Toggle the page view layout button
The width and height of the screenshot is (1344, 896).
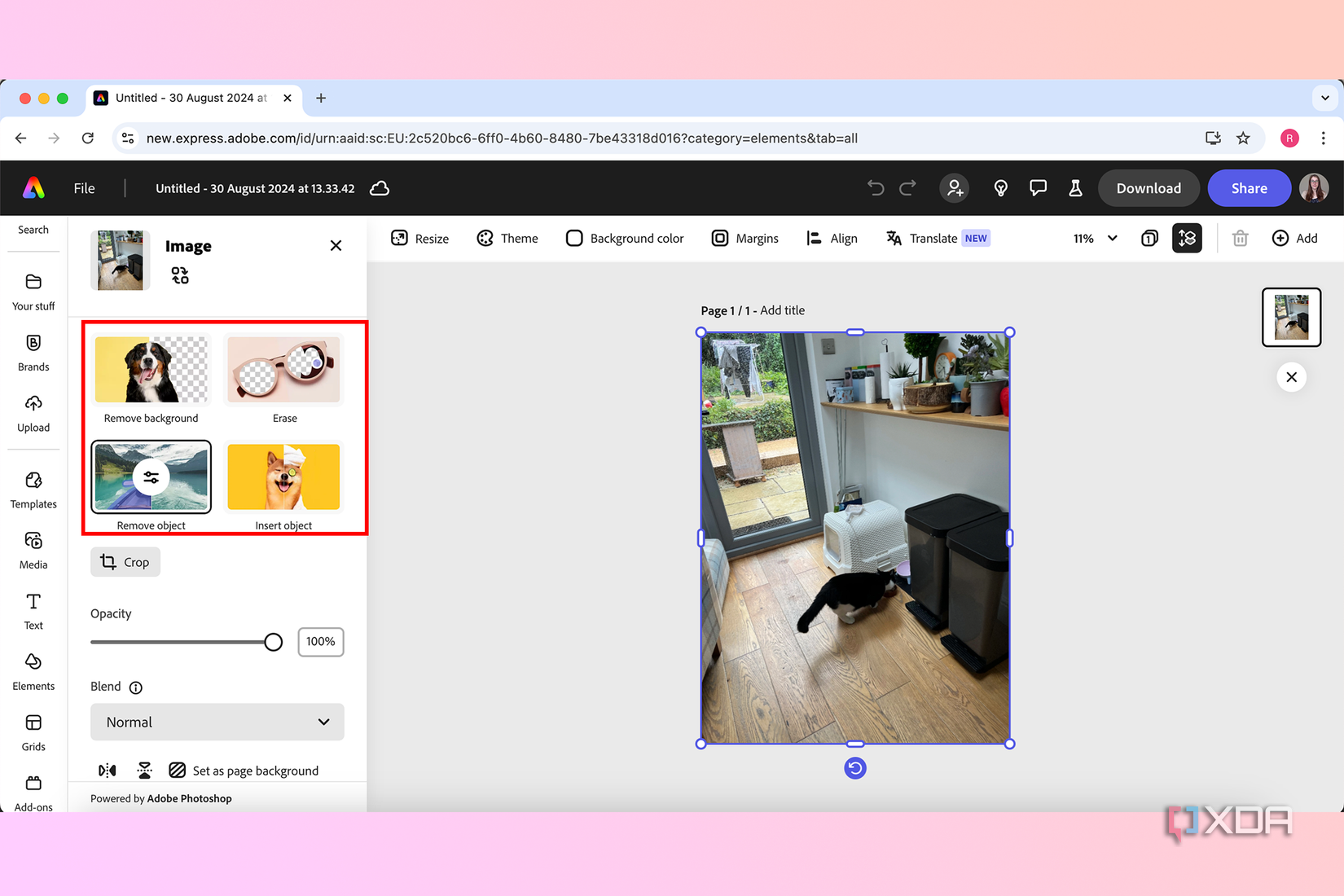click(1187, 239)
